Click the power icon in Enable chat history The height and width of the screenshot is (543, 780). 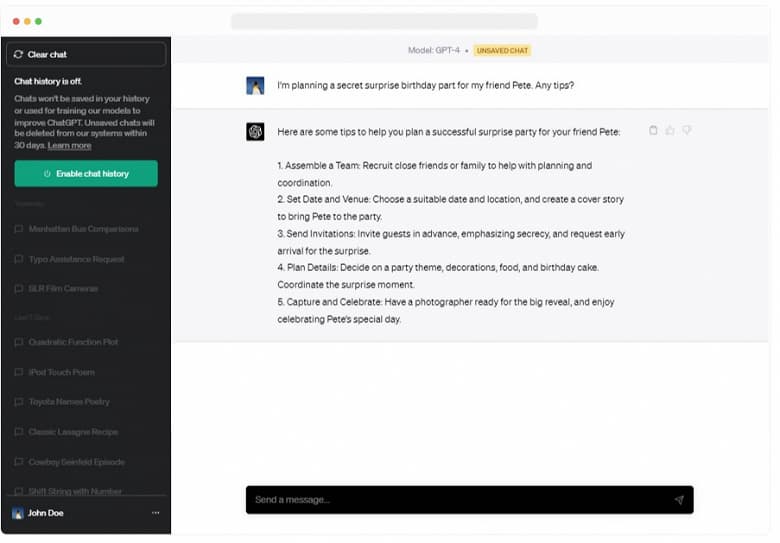pyautogui.click(x=47, y=174)
